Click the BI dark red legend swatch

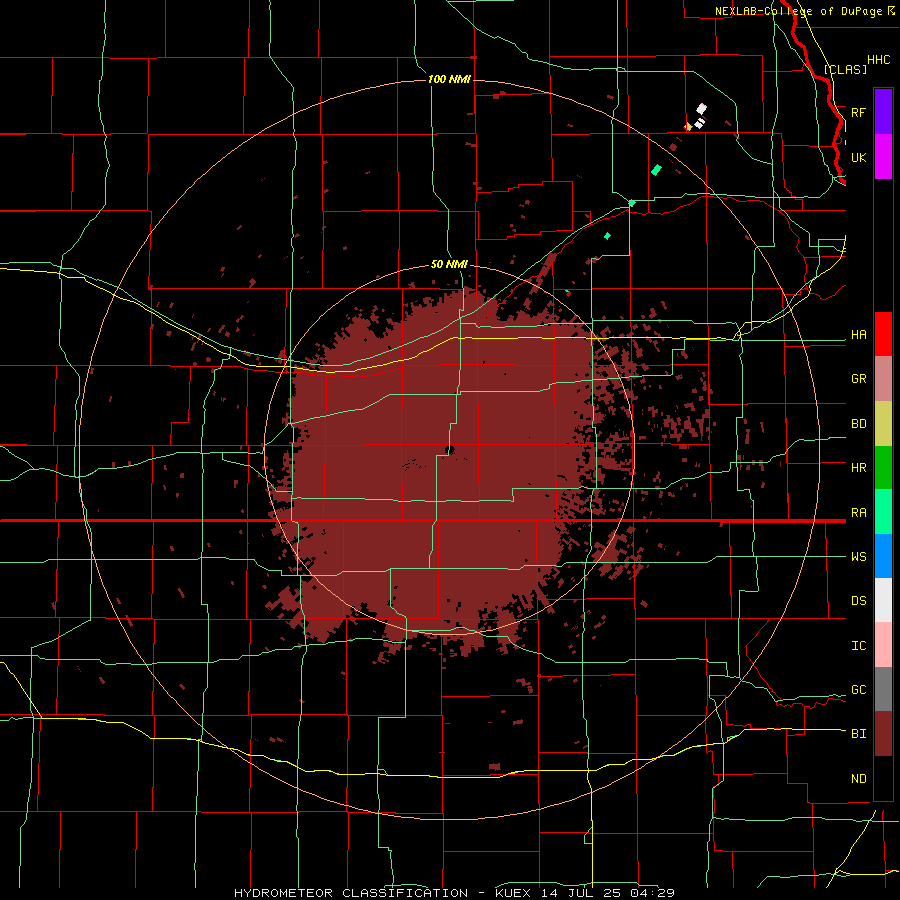pyautogui.click(x=883, y=734)
